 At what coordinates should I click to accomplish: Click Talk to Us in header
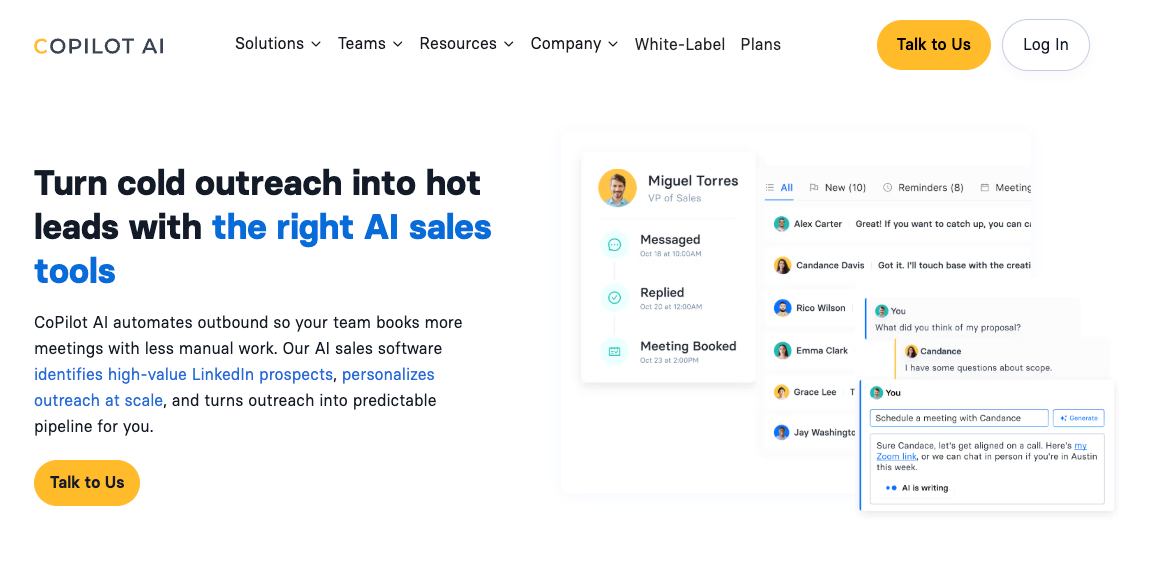(933, 45)
